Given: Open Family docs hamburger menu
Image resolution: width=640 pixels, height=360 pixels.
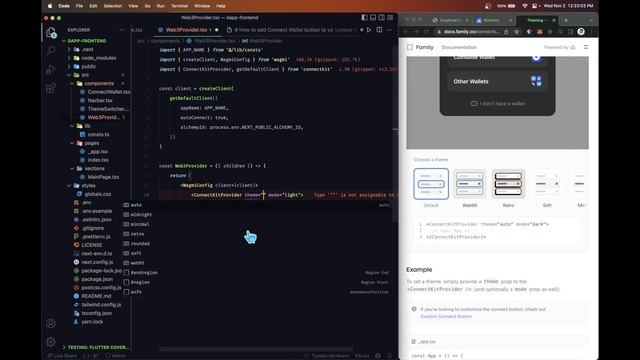Looking at the screenshot, I should pos(586,47).
